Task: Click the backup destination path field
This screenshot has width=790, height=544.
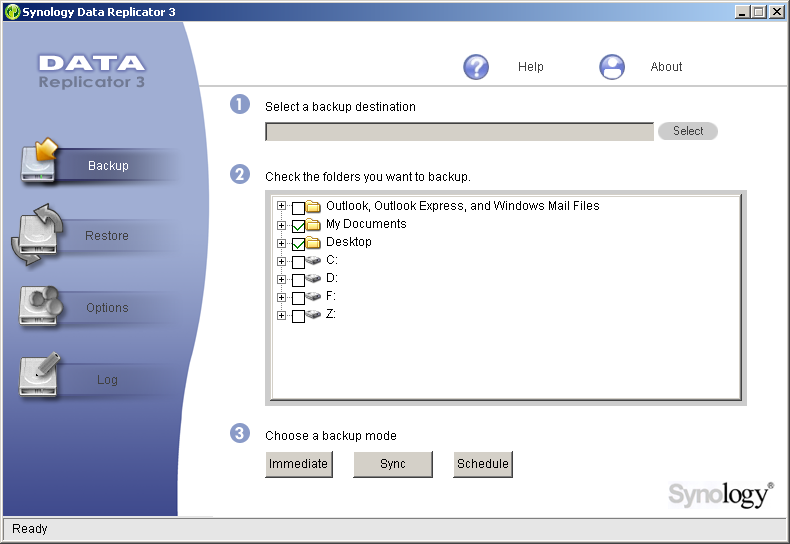Action: tap(459, 131)
